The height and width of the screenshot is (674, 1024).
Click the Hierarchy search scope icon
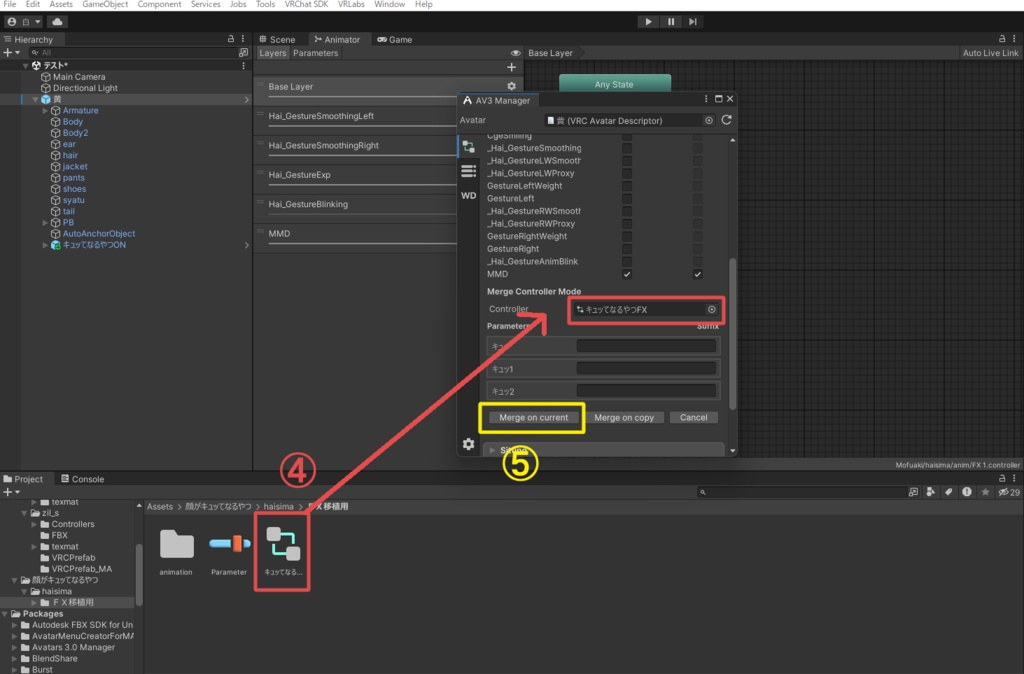click(x=243, y=52)
